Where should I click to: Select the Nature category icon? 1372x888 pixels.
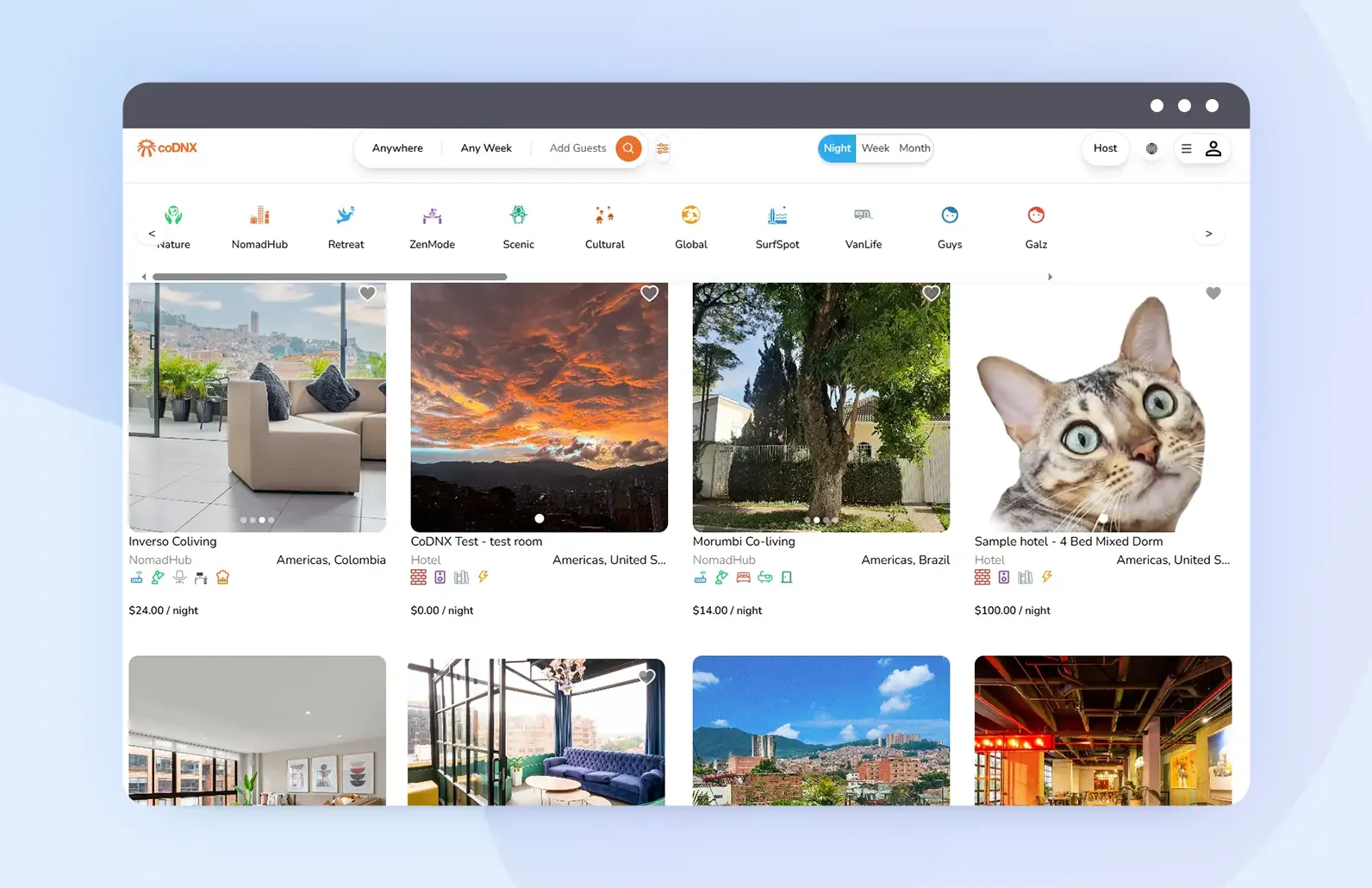tap(173, 215)
